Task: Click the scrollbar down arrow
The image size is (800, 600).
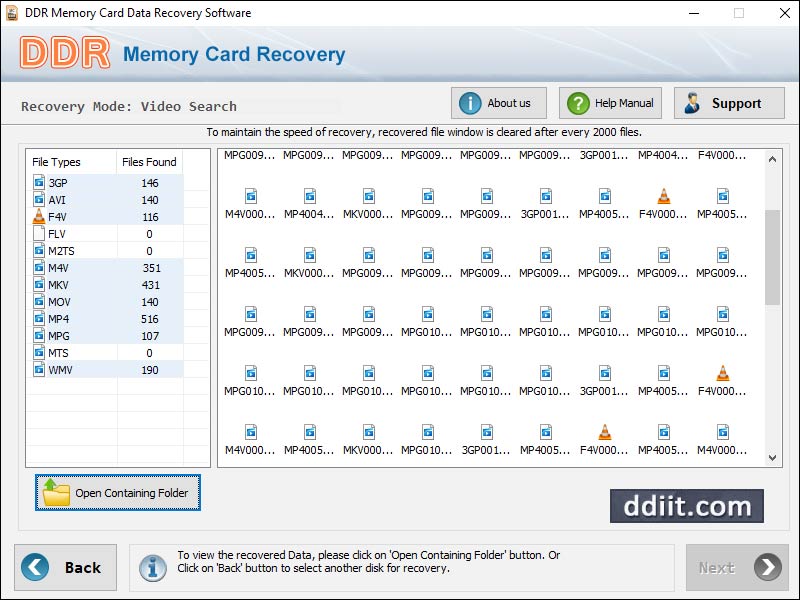Action: coord(771,458)
